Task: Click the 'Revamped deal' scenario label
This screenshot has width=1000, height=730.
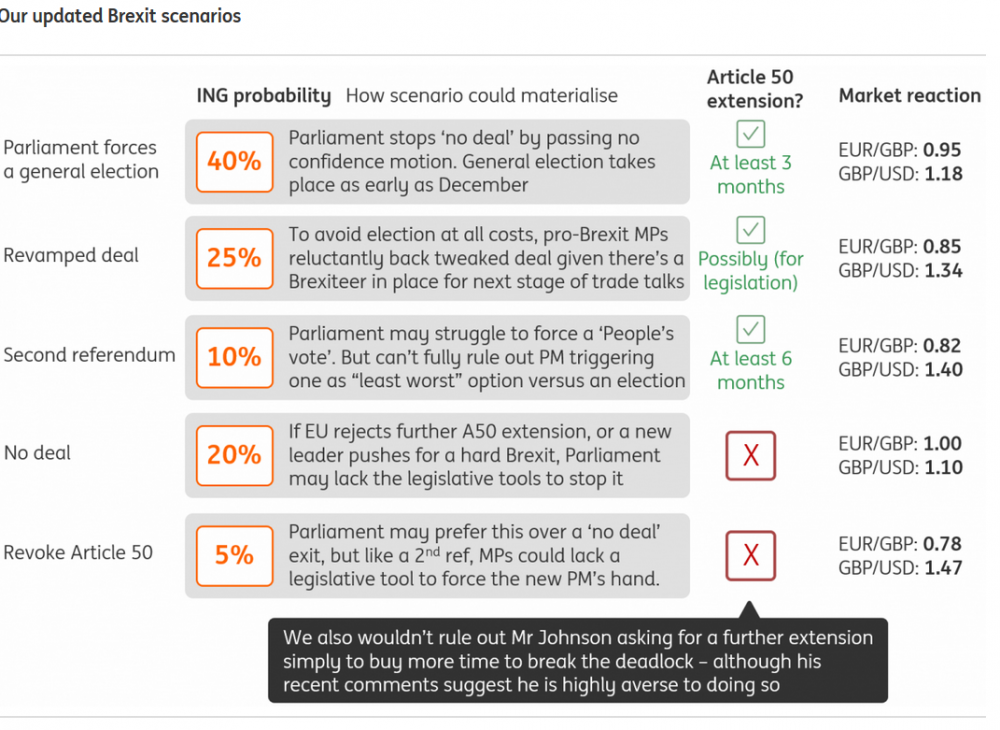Action: click(70, 256)
